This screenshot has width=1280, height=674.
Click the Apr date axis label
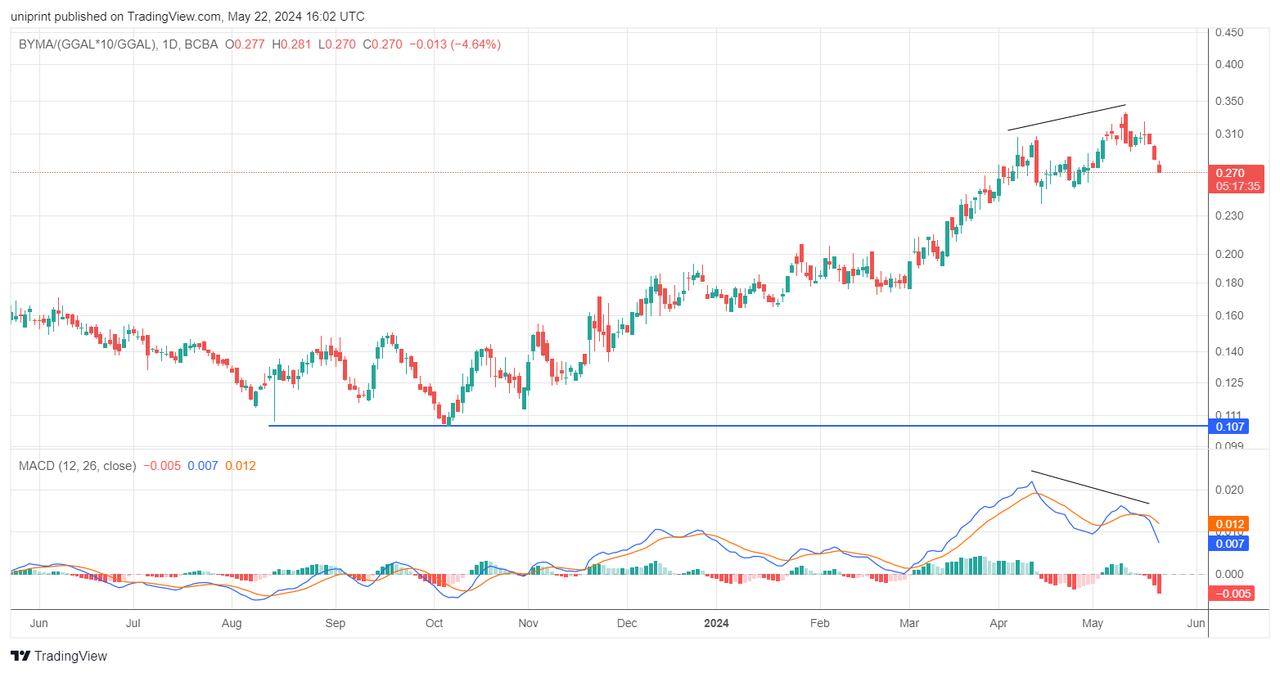click(1000, 623)
